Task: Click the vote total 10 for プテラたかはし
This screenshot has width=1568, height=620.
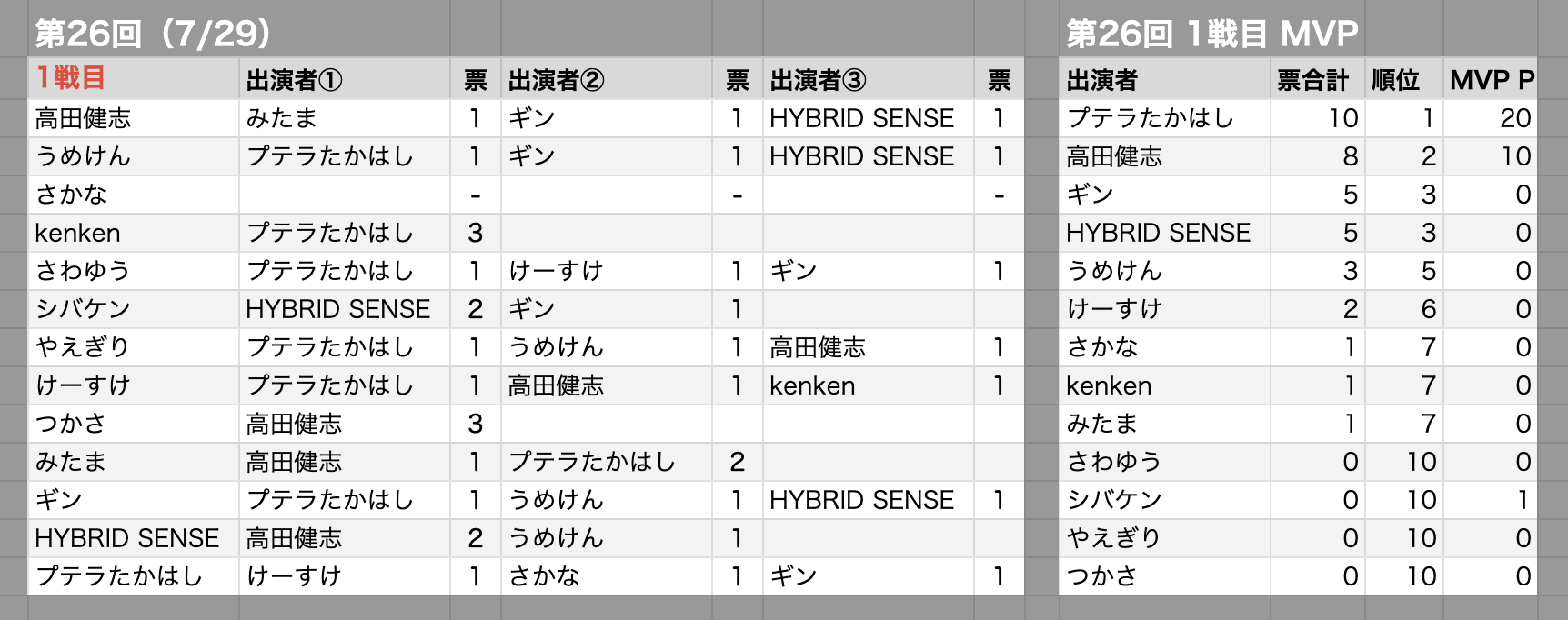Action: [x=1343, y=118]
